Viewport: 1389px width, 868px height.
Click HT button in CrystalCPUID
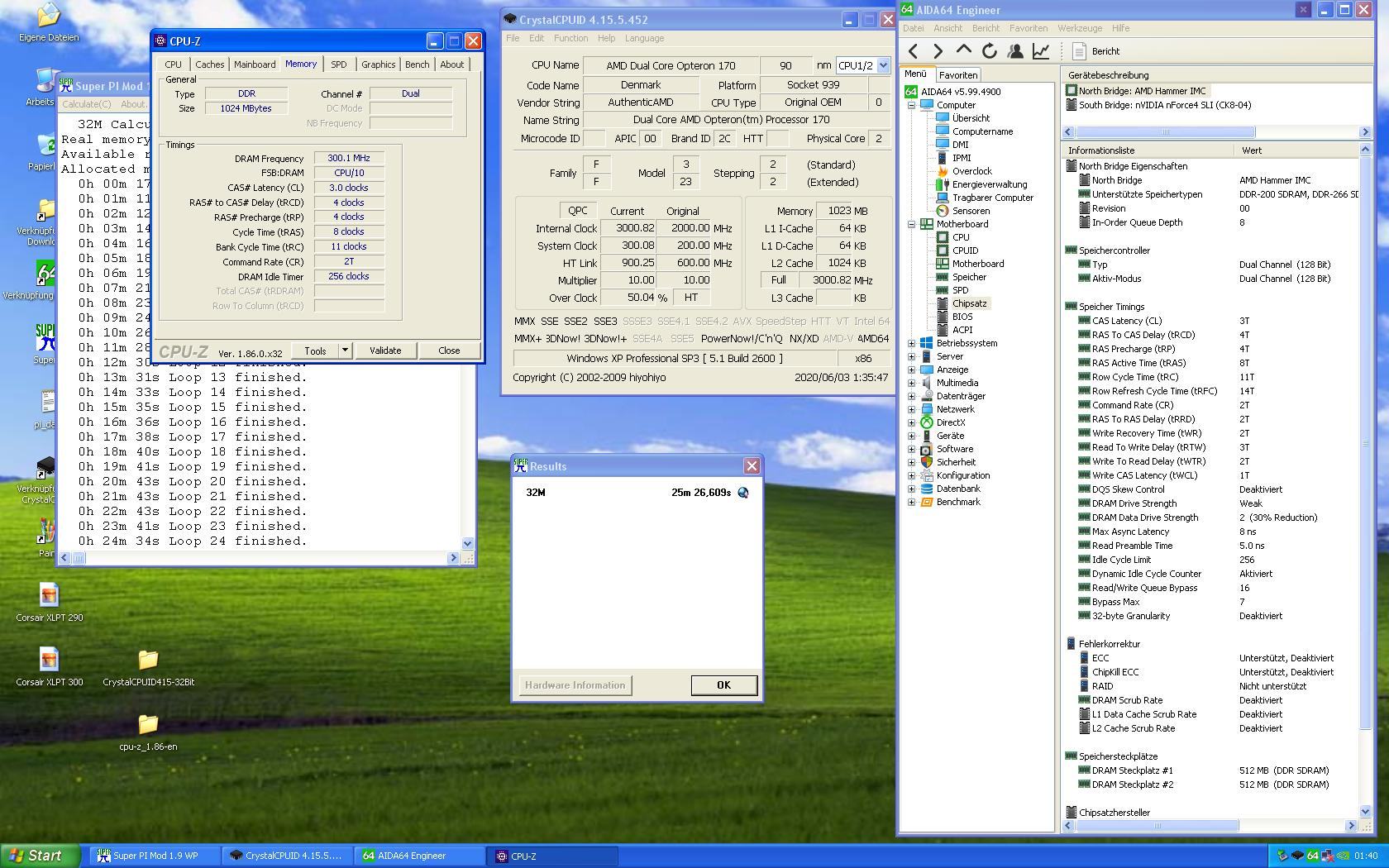(x=690, y=298)
